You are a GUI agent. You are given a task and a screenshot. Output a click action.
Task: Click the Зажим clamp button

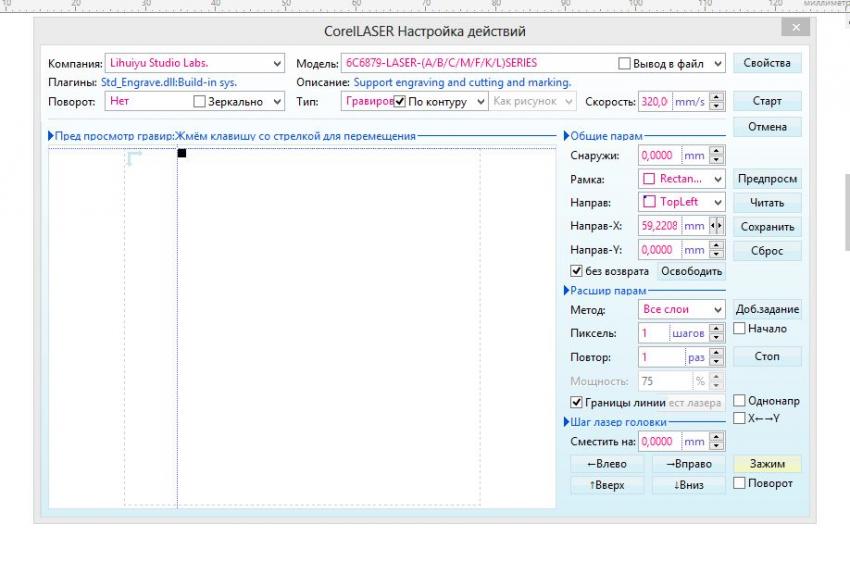767,464
